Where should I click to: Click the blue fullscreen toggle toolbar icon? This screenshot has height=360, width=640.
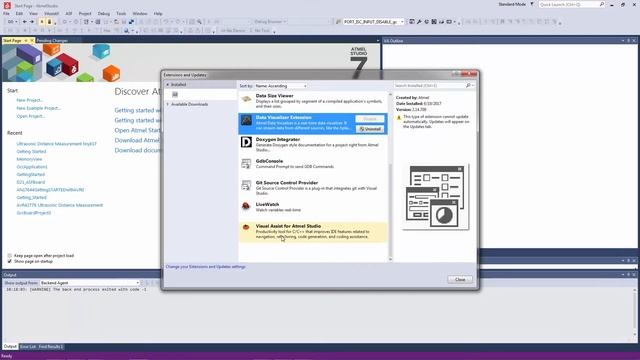tap(131, 22)
